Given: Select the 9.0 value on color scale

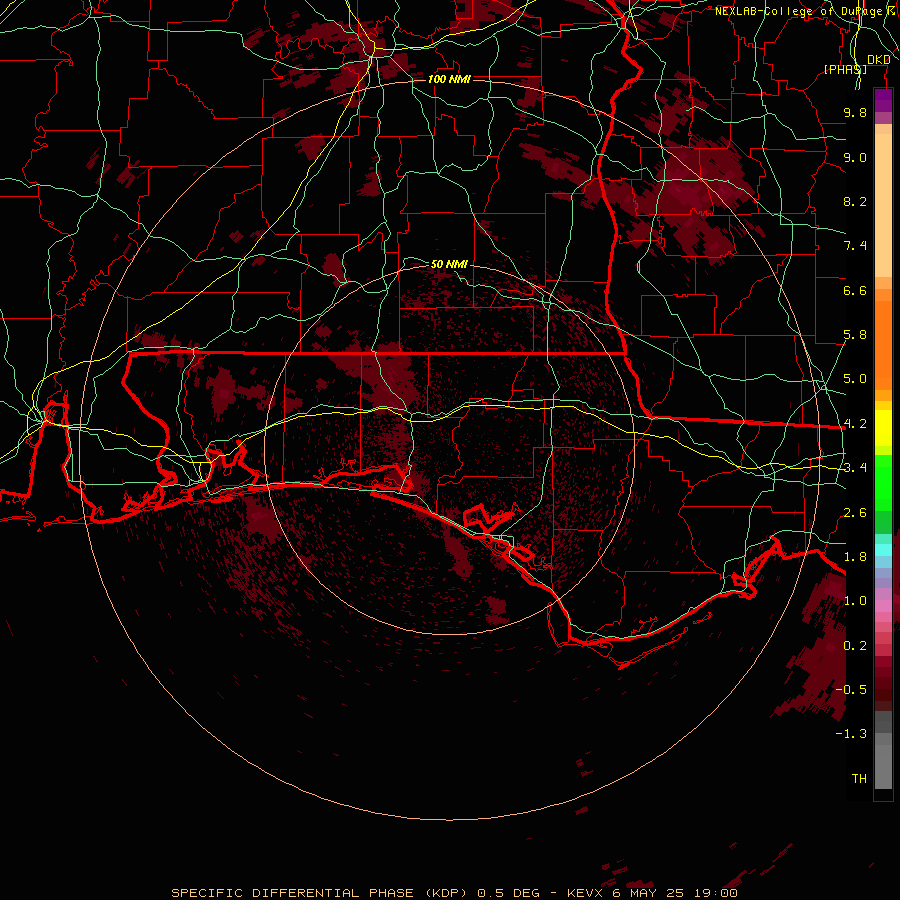Looking at the screenshot, I should coord(855,157).
